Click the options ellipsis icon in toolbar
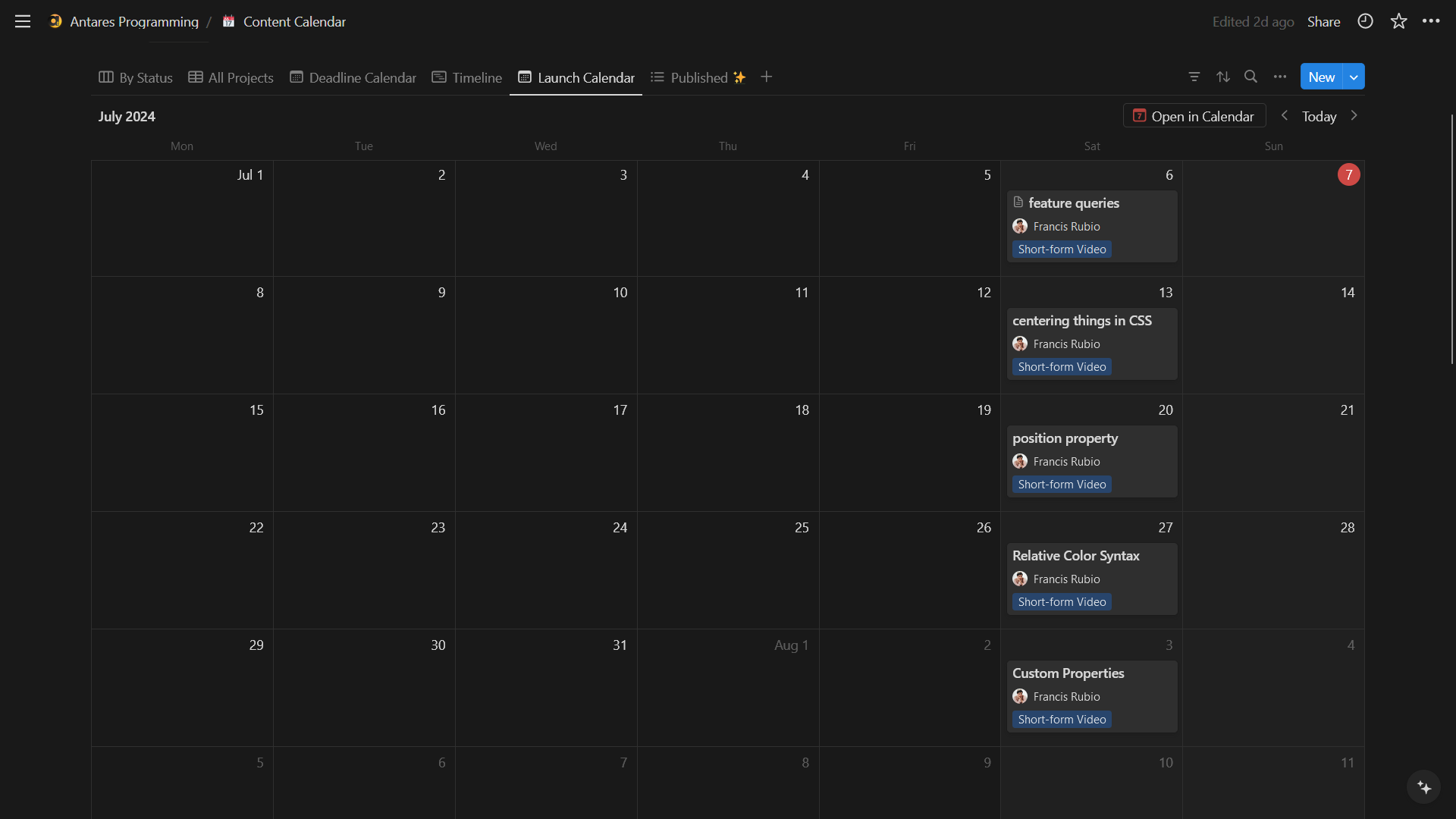The height and width of the screenshot is (819, 1456). click(x=1280, y=77)
